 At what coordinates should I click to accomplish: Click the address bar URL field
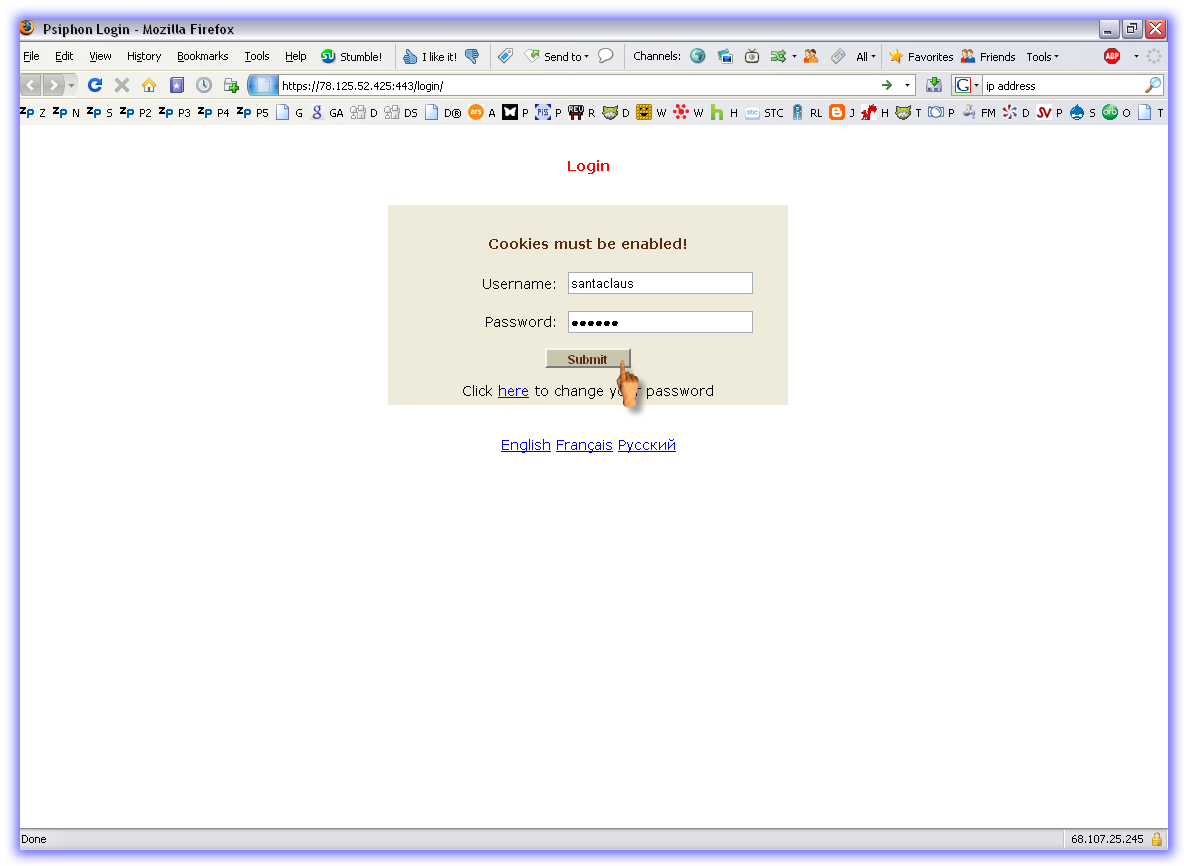(x=577, y=85)
